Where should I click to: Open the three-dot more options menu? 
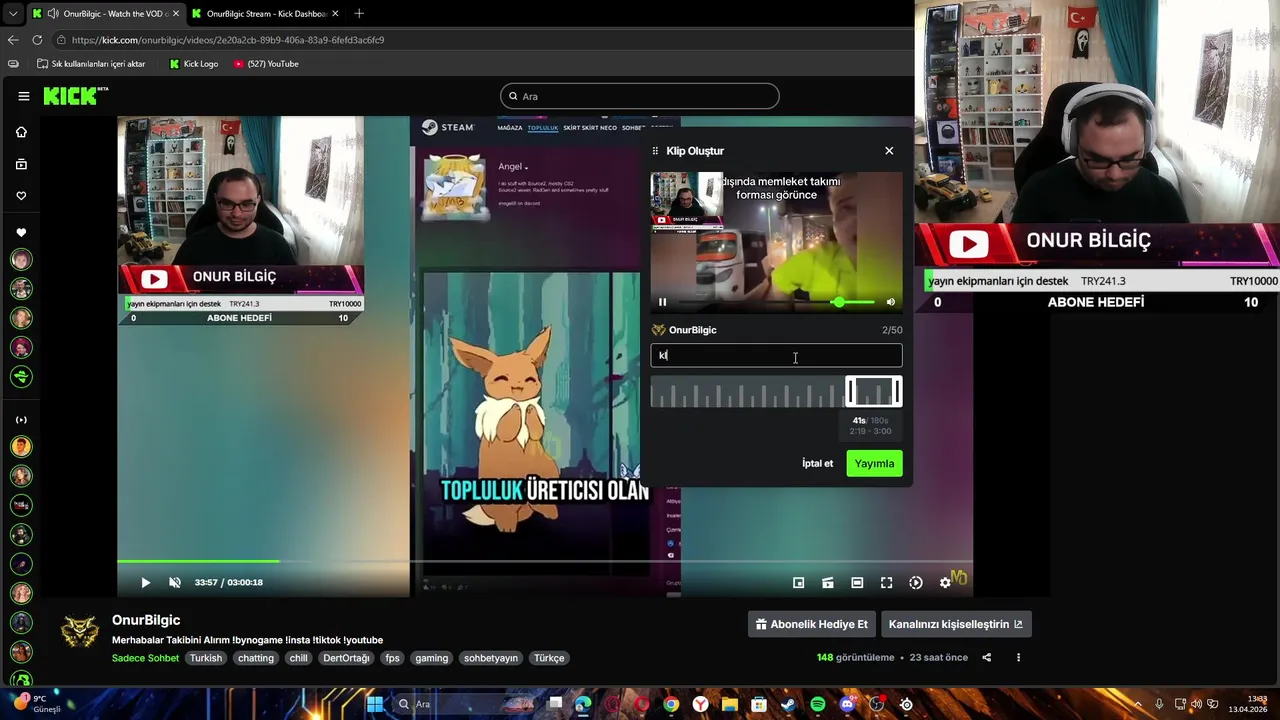pyautogui.click(x=1018, y=658)
